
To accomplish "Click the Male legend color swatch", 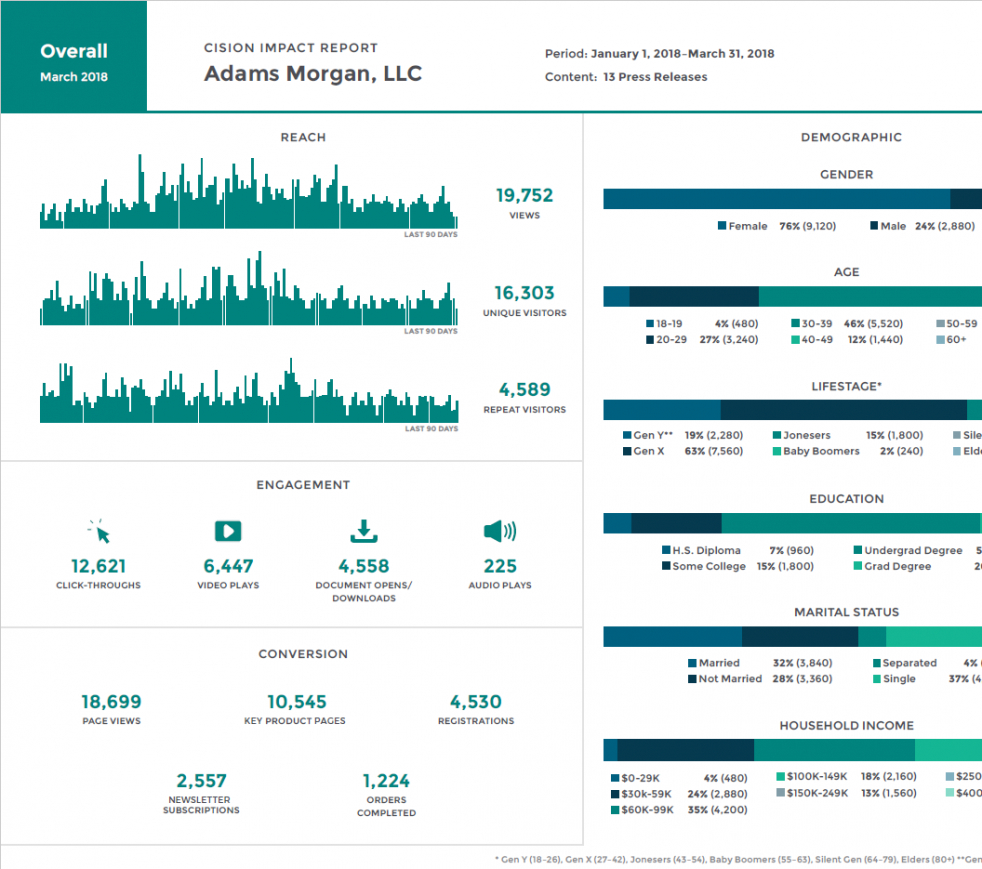I will (x=874, y=225).
